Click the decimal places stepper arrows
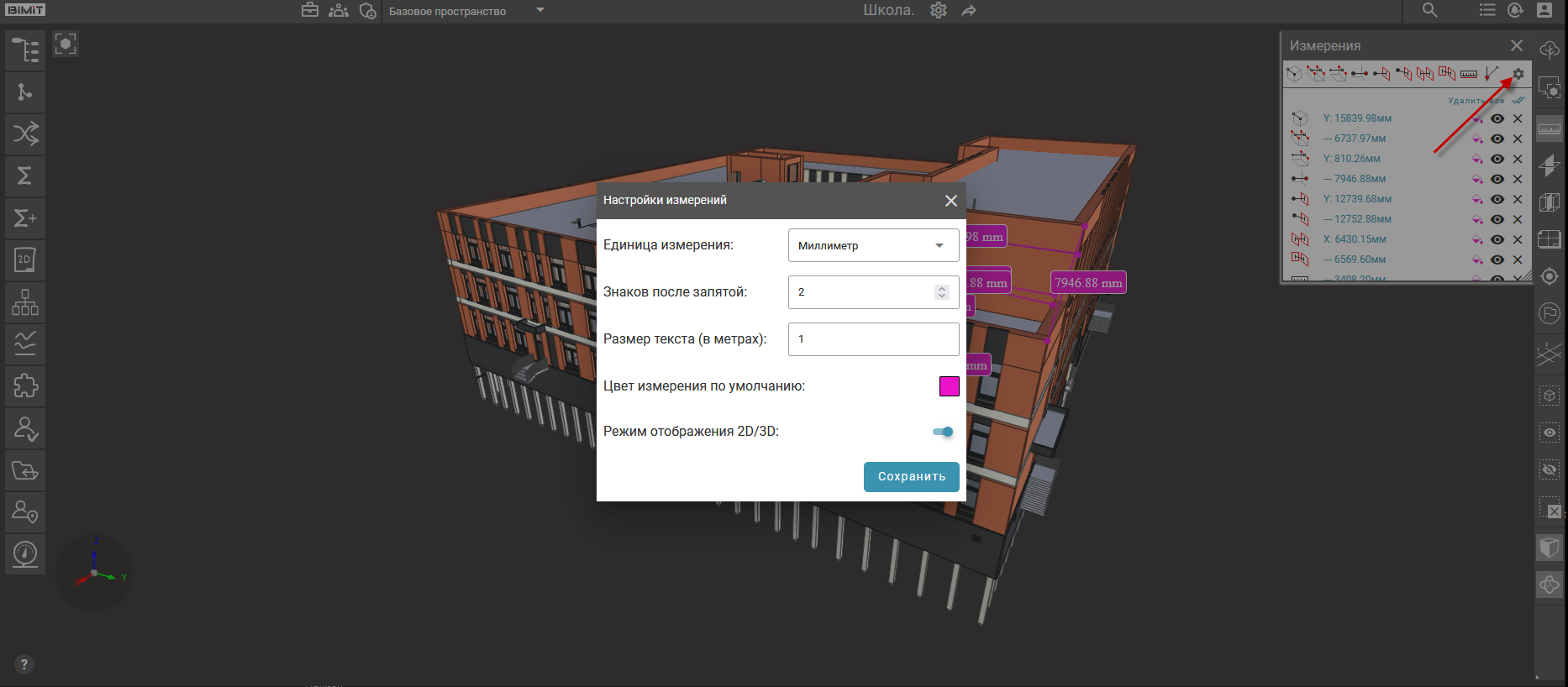The width and height of the screenshot is (1568, 687). point(941,292)
